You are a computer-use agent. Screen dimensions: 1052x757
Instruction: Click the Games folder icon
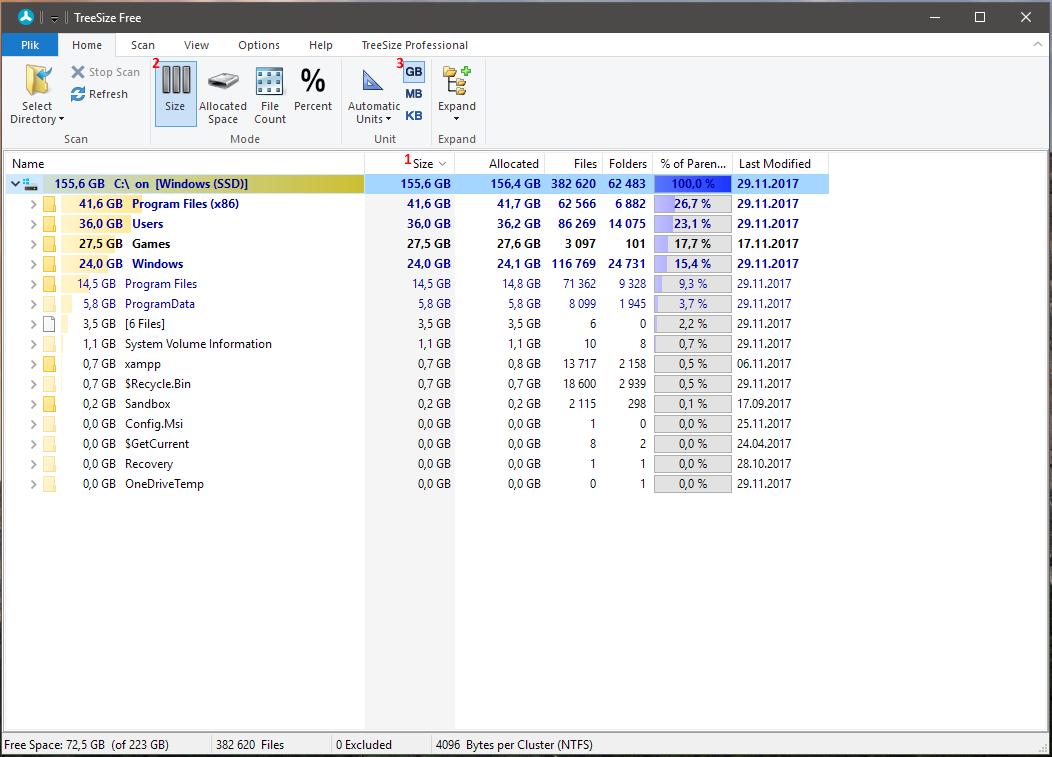[49, 244]
